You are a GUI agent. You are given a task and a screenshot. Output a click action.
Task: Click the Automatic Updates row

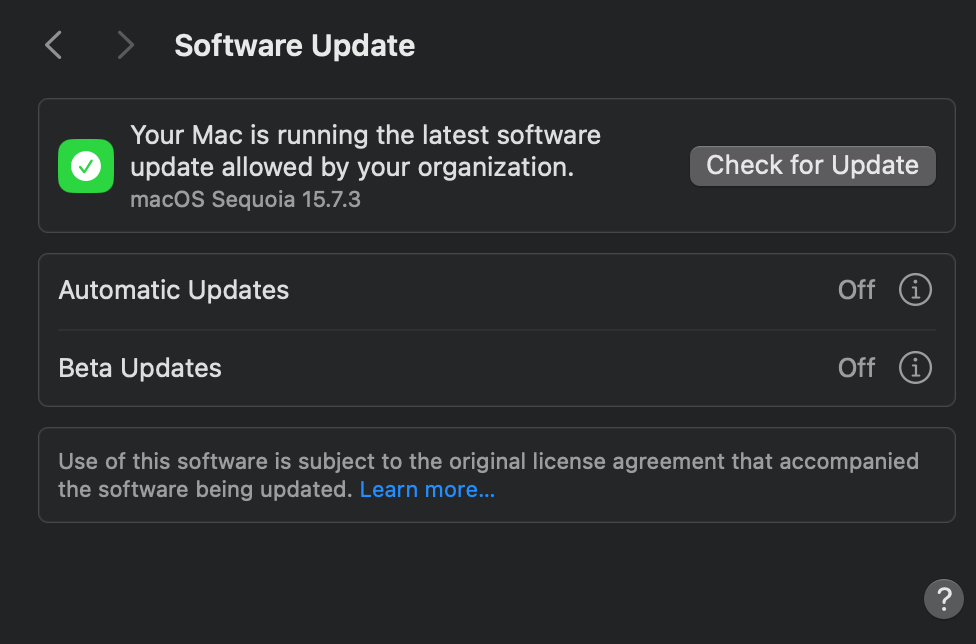(497, 289)
